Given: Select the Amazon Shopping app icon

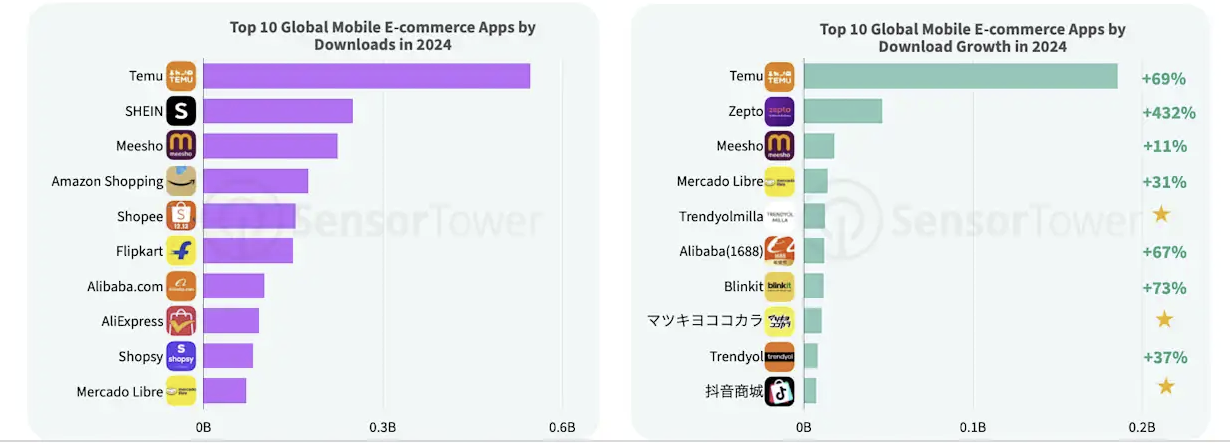Looking at the screenshot, I should point(181,181).
